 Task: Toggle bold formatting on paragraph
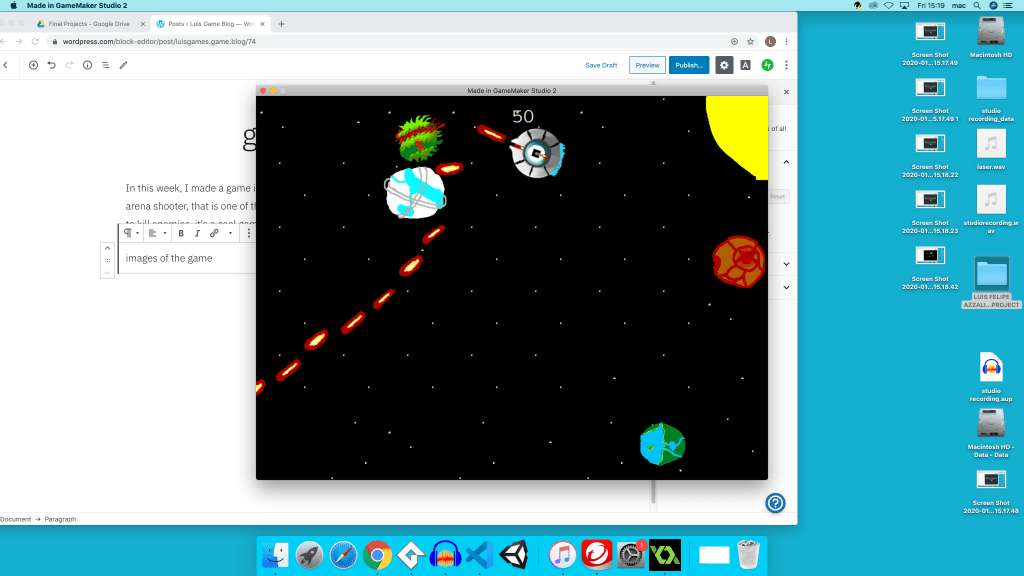(x=181, y=233)
